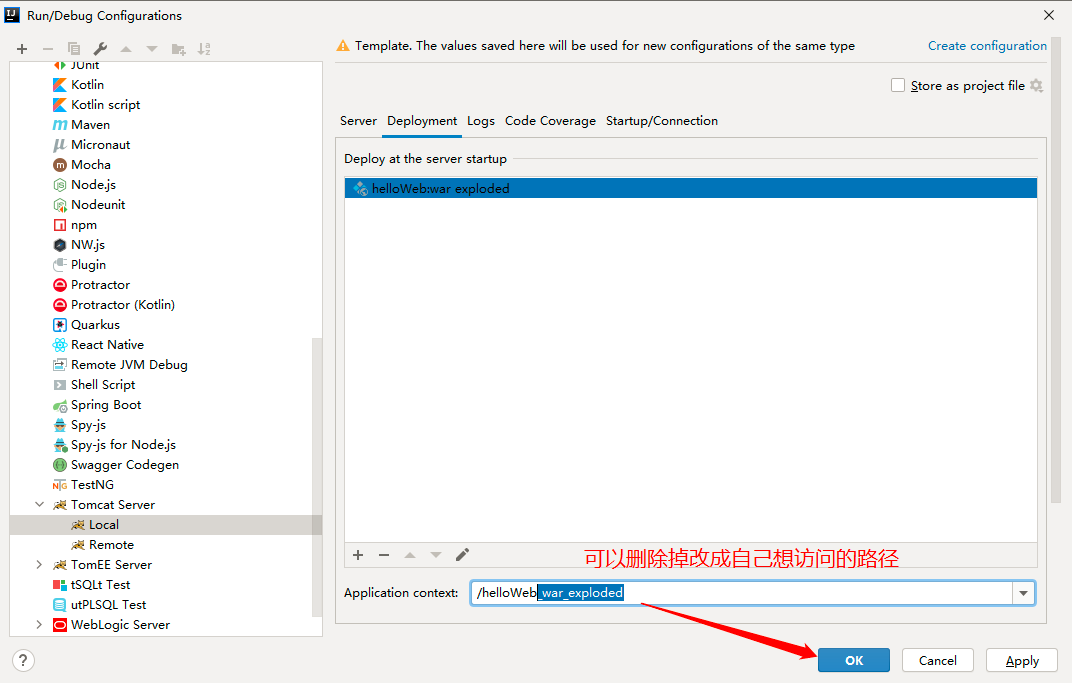The height and width of the screenshot is (683, 1072).
Task: Select Remote under Tomcat Server
Action: point(111,545)
